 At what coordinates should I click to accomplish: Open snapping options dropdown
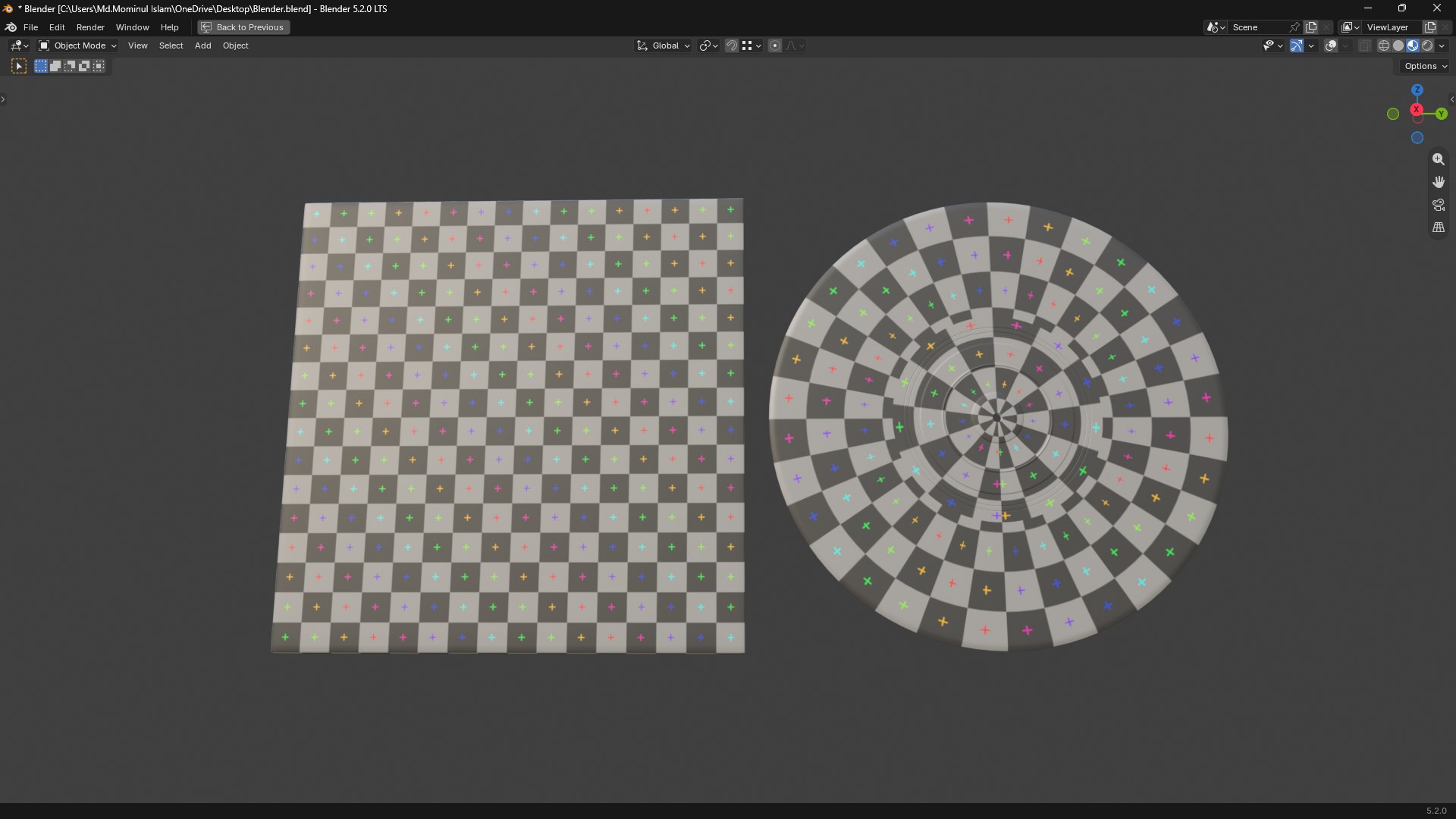(752, 46)
